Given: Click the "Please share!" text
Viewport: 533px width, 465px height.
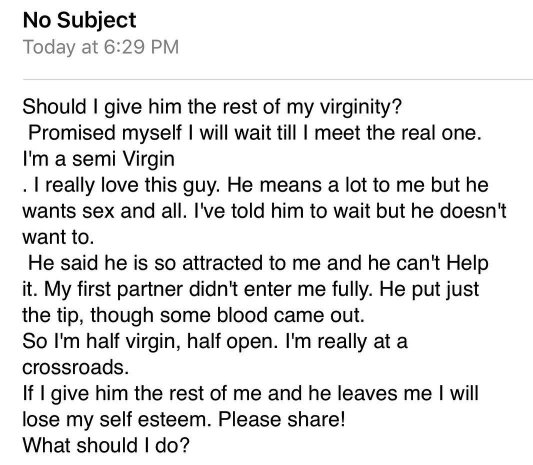Looking at the screenshot, I should (282, 420).
